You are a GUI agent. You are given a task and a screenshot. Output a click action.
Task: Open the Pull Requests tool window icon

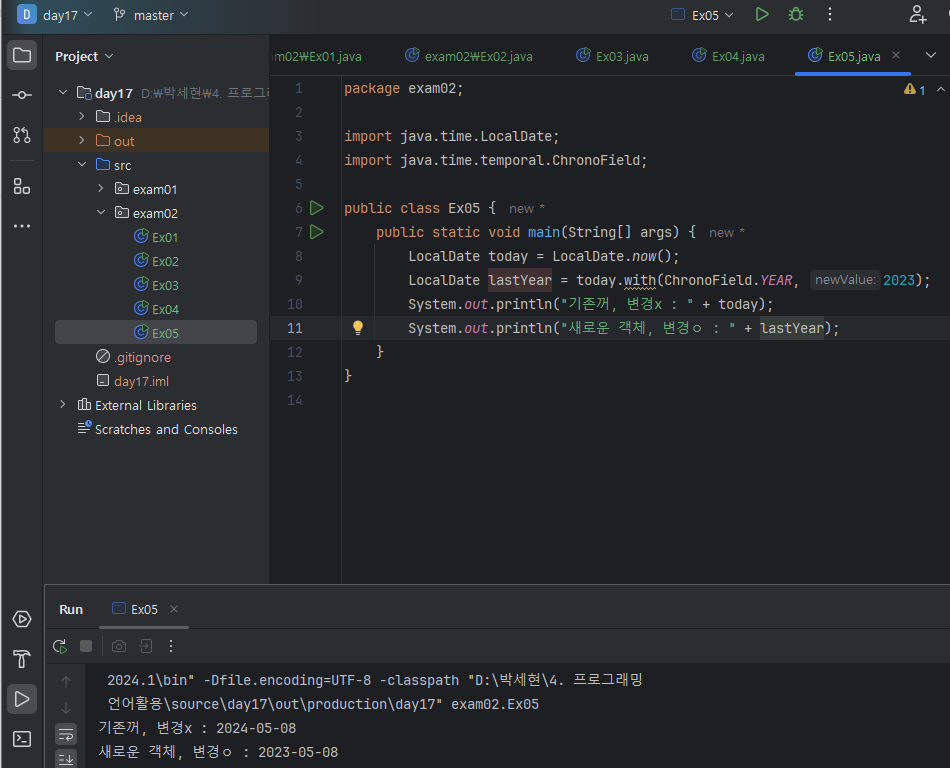22,135
